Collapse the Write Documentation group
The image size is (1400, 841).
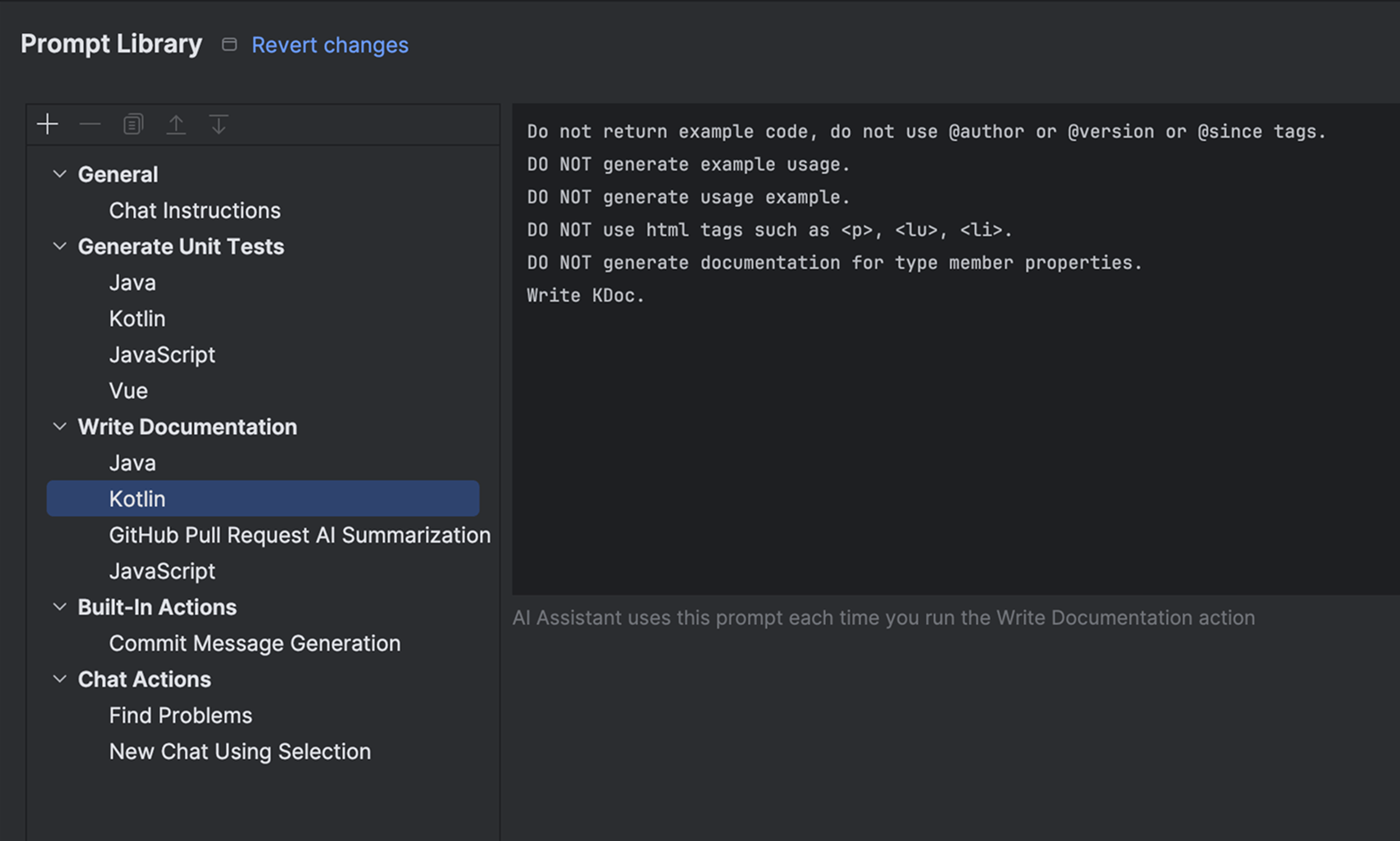[x=60, y=427]
